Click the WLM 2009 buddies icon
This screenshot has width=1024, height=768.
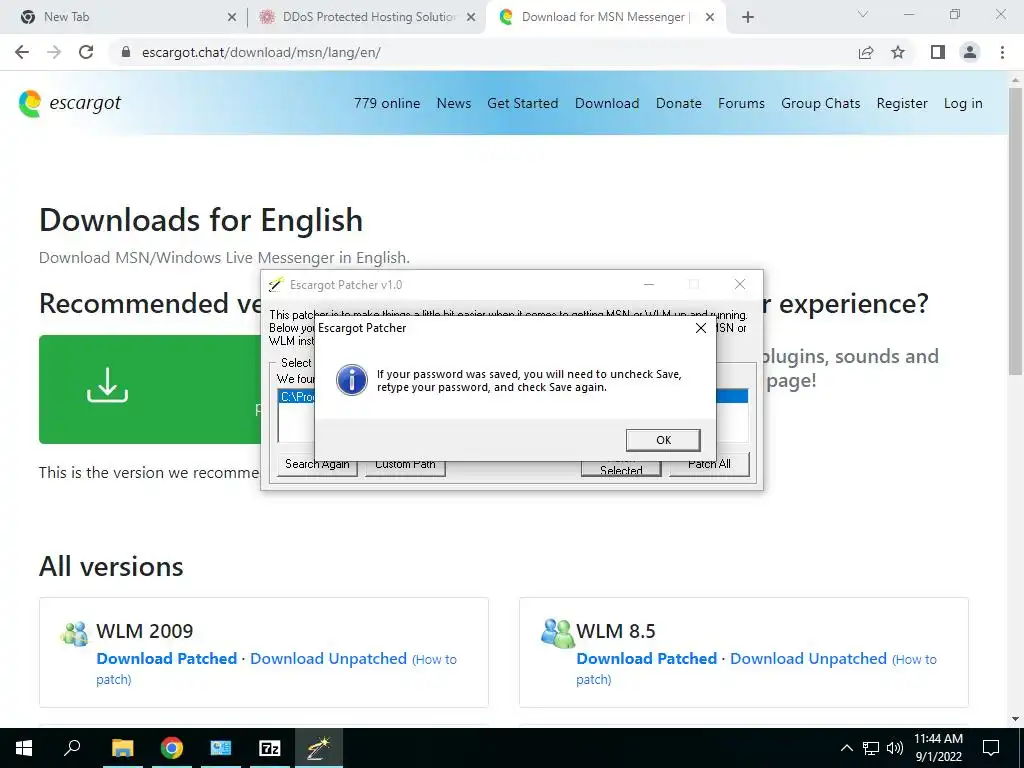(74, 633)
